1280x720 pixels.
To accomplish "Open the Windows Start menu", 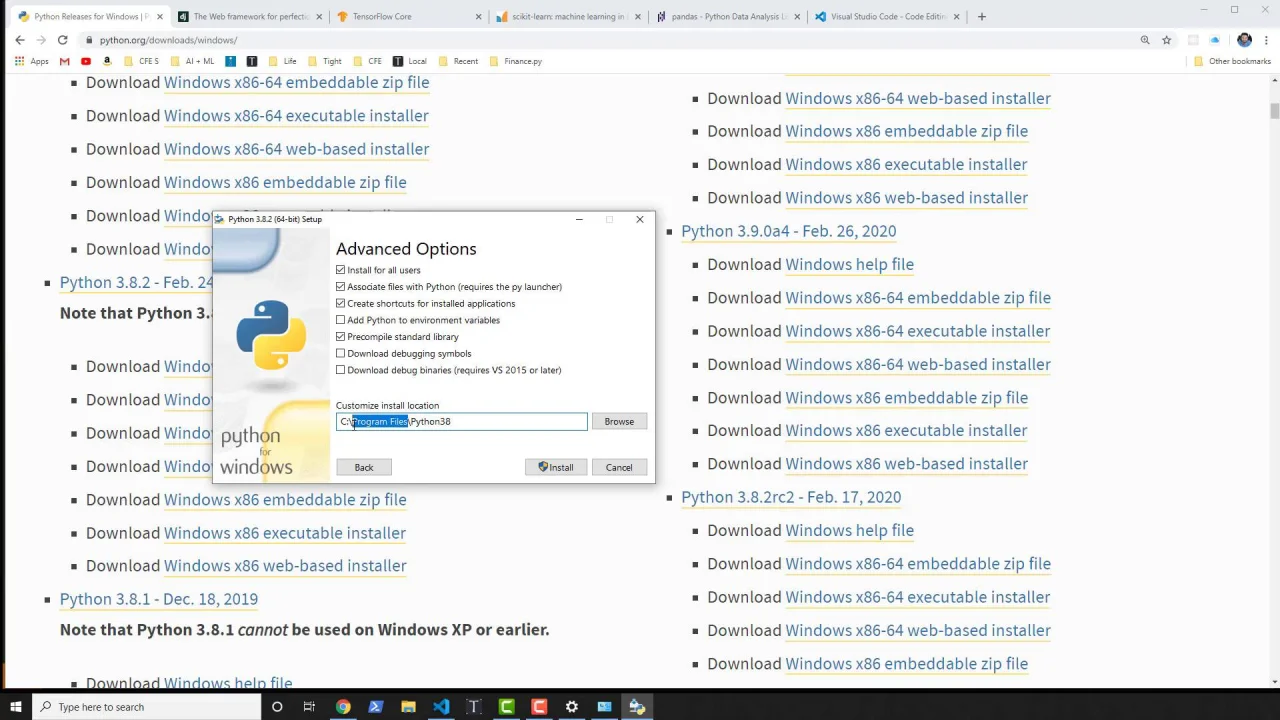I will click(16, 707).
